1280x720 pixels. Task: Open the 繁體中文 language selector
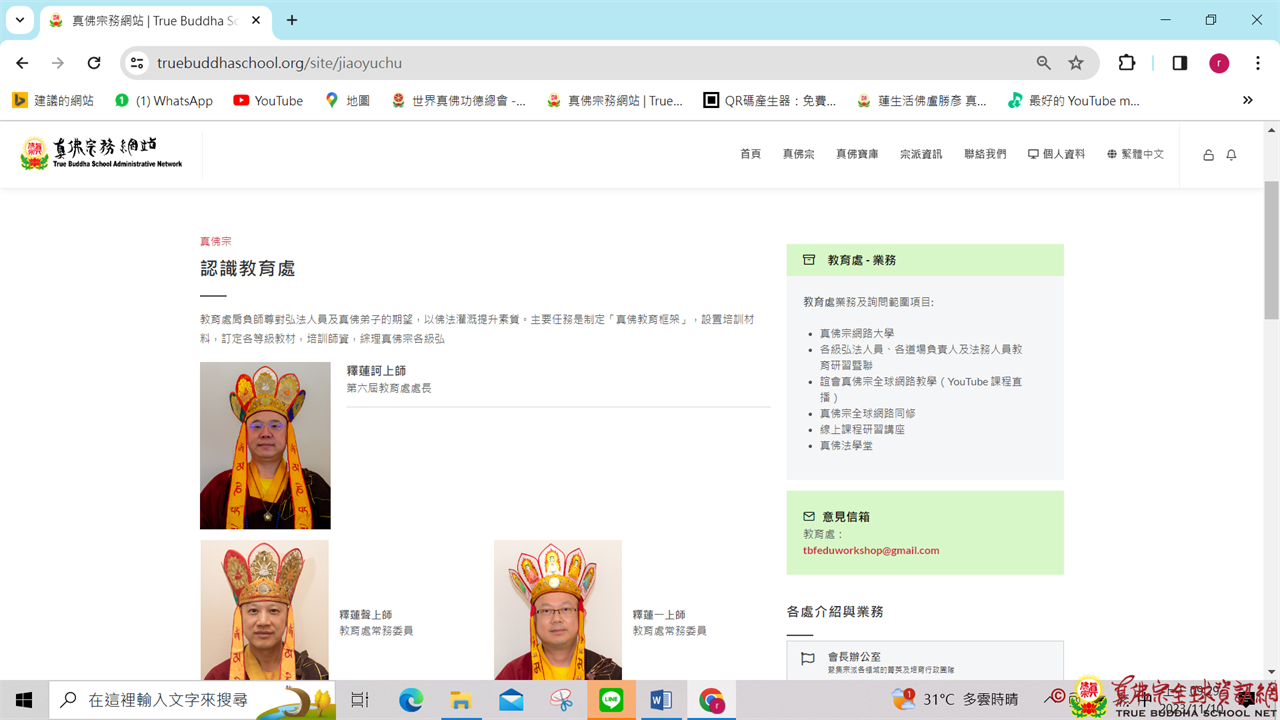(1135, 155)
